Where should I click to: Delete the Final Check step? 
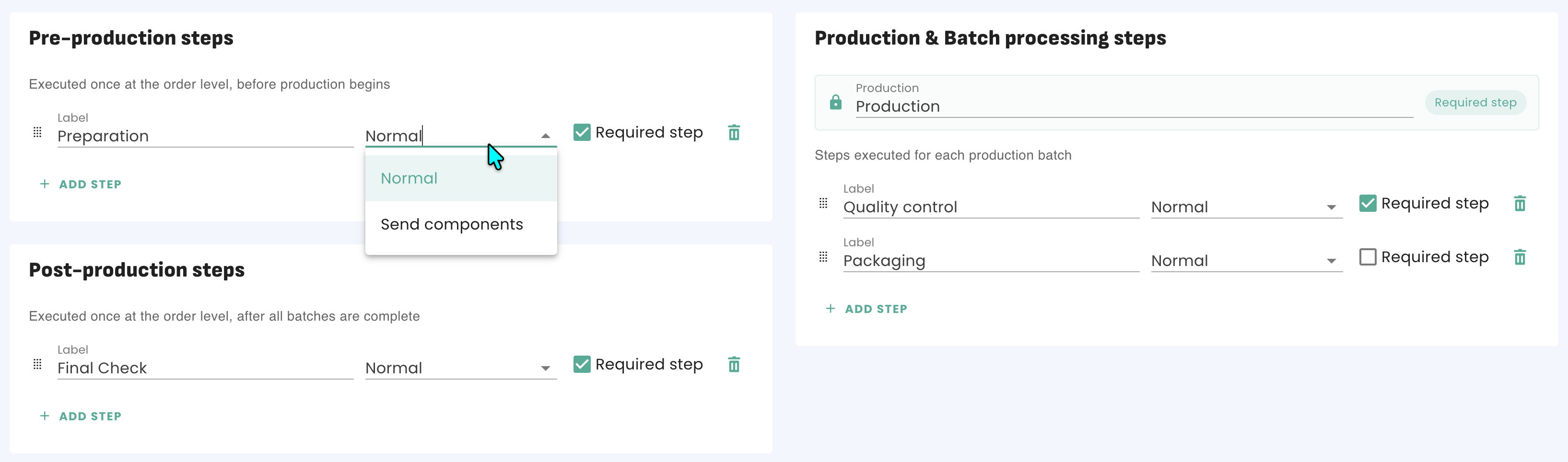(x=734, y=365)
